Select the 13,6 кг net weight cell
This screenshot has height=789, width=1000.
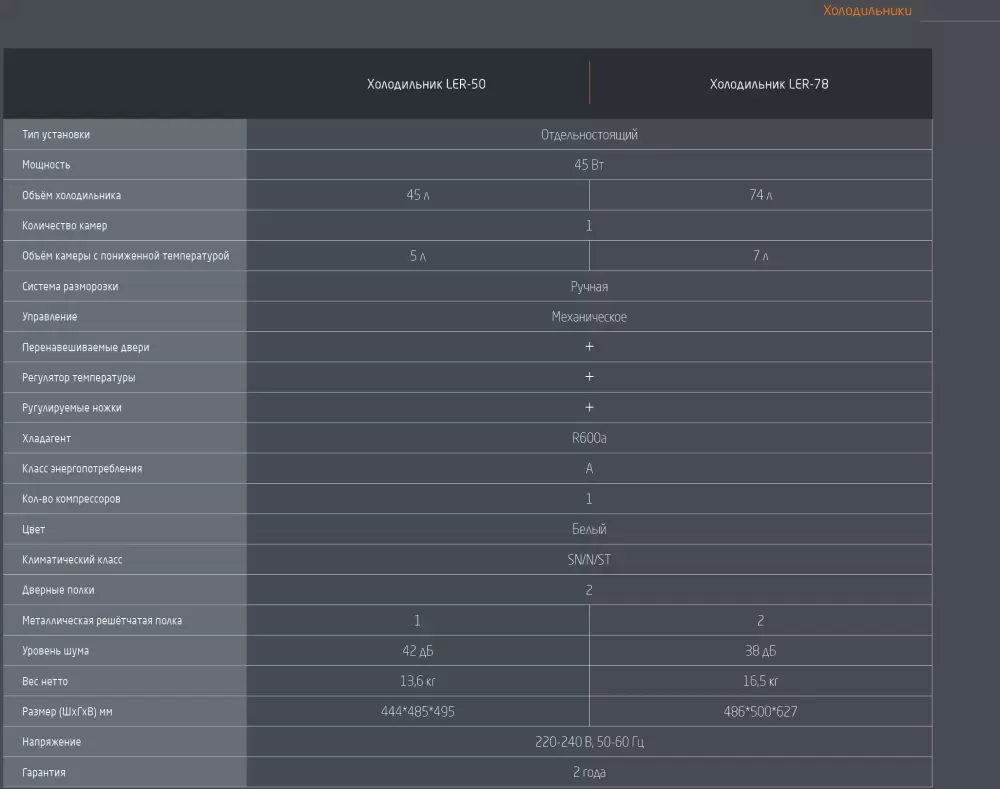pyautogui.click(x=417, y=681)
